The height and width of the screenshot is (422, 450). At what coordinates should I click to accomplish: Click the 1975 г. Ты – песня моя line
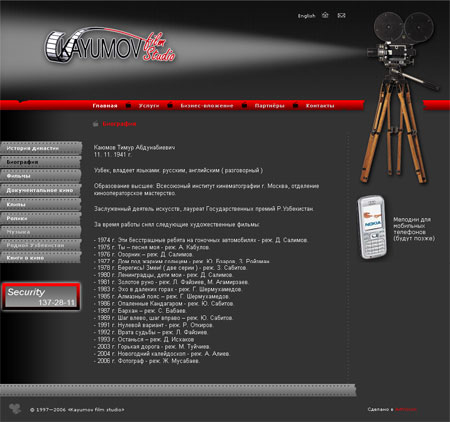tap(152, 247)
